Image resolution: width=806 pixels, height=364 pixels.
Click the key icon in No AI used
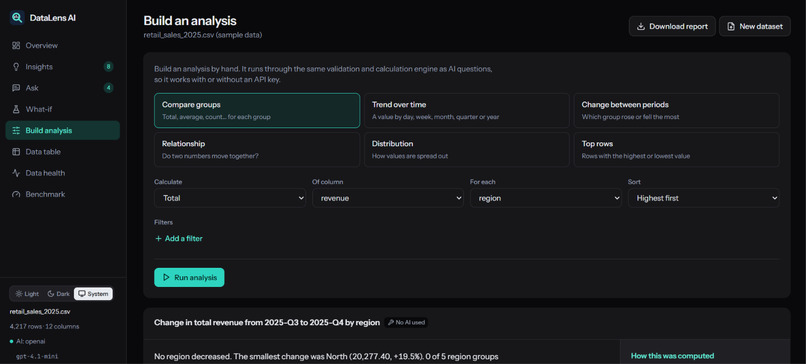click(391, 323)
